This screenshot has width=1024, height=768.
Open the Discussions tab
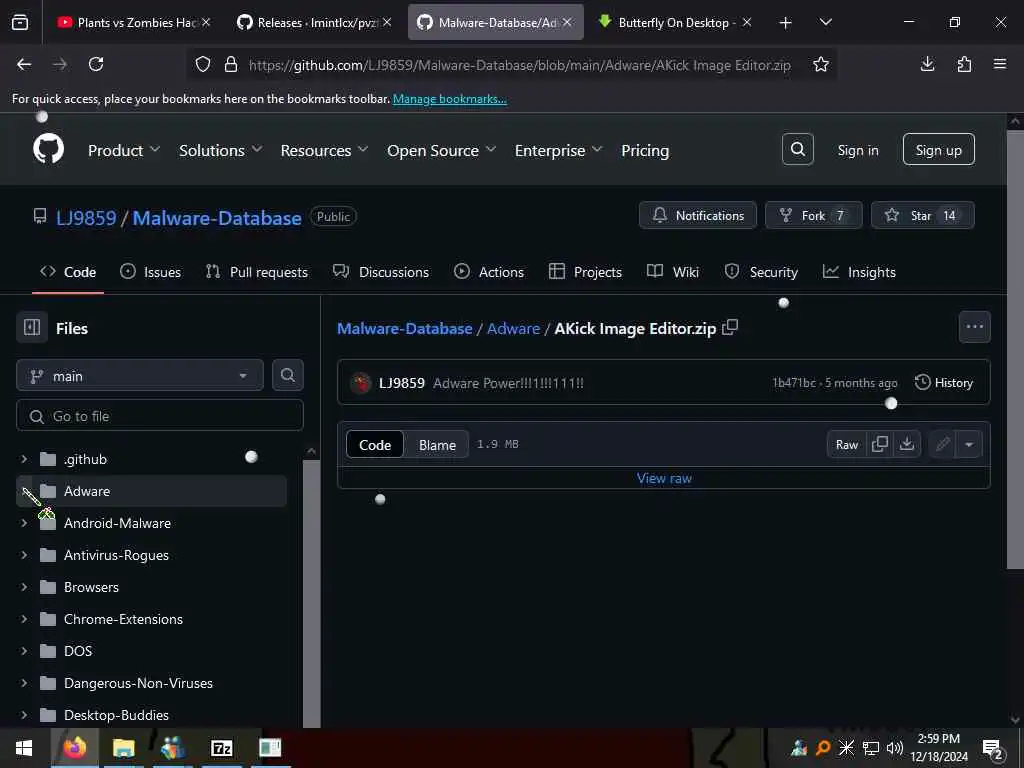coord(381,272)
